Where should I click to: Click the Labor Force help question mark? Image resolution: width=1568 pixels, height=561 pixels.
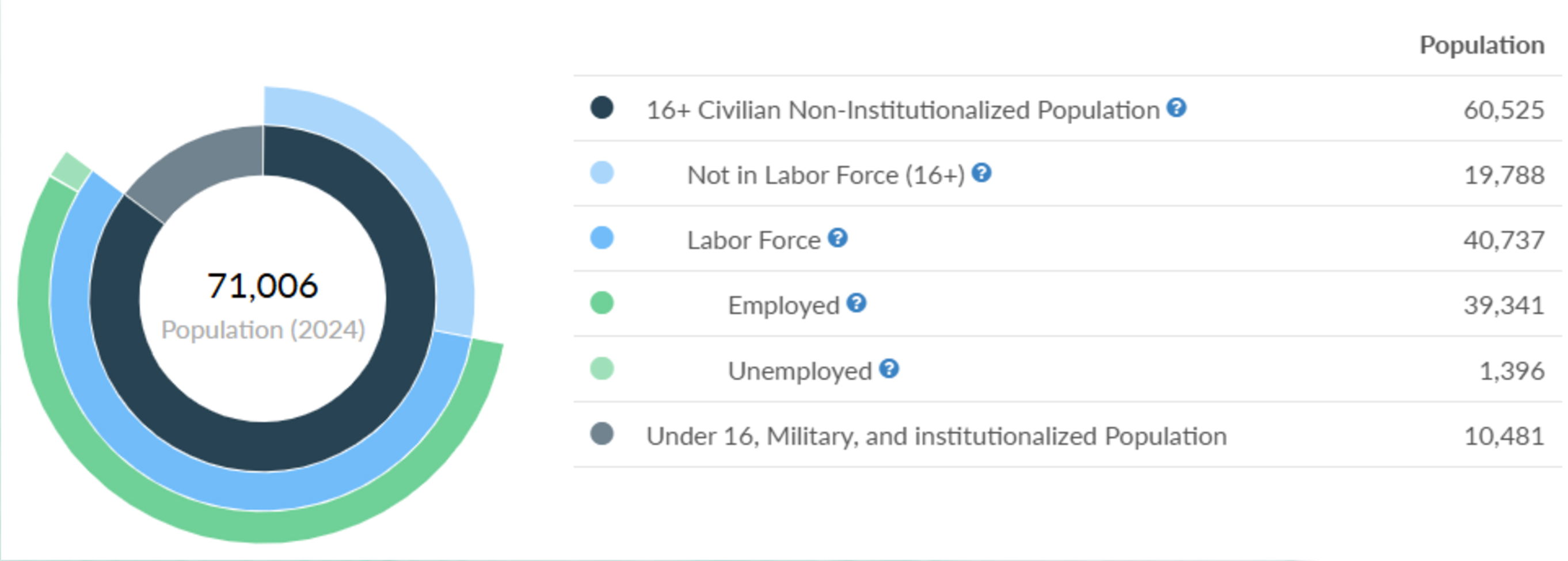838,238
